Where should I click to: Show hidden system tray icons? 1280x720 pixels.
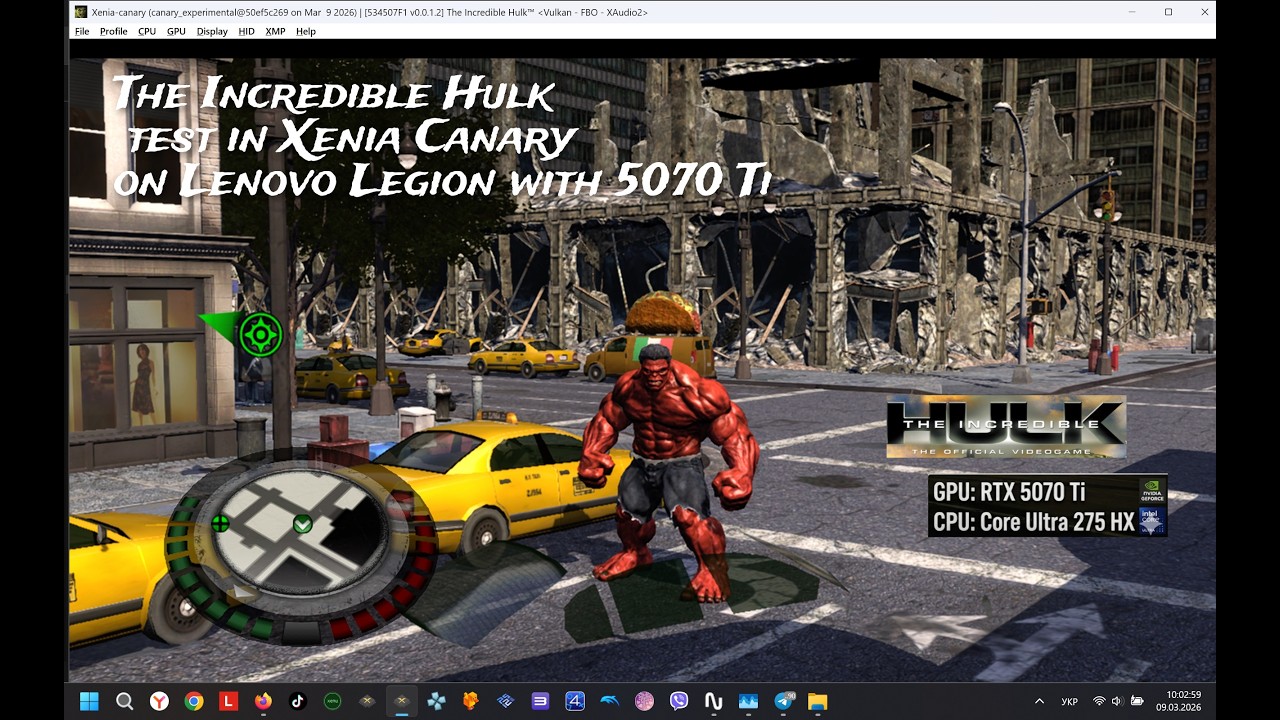[x=1039, y=701]
